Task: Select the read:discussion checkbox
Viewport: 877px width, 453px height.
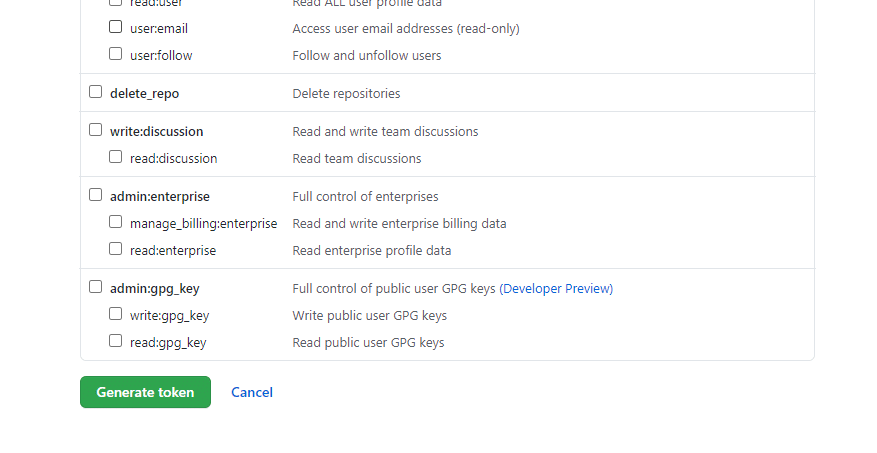Action: [x=116, y=157]
